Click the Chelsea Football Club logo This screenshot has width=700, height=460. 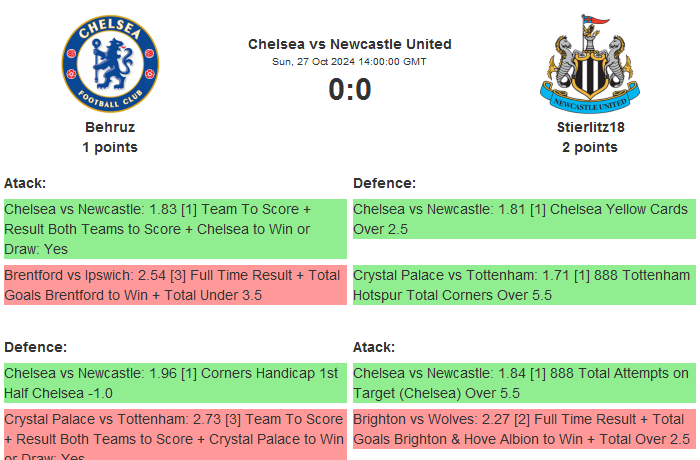point(110,62)
